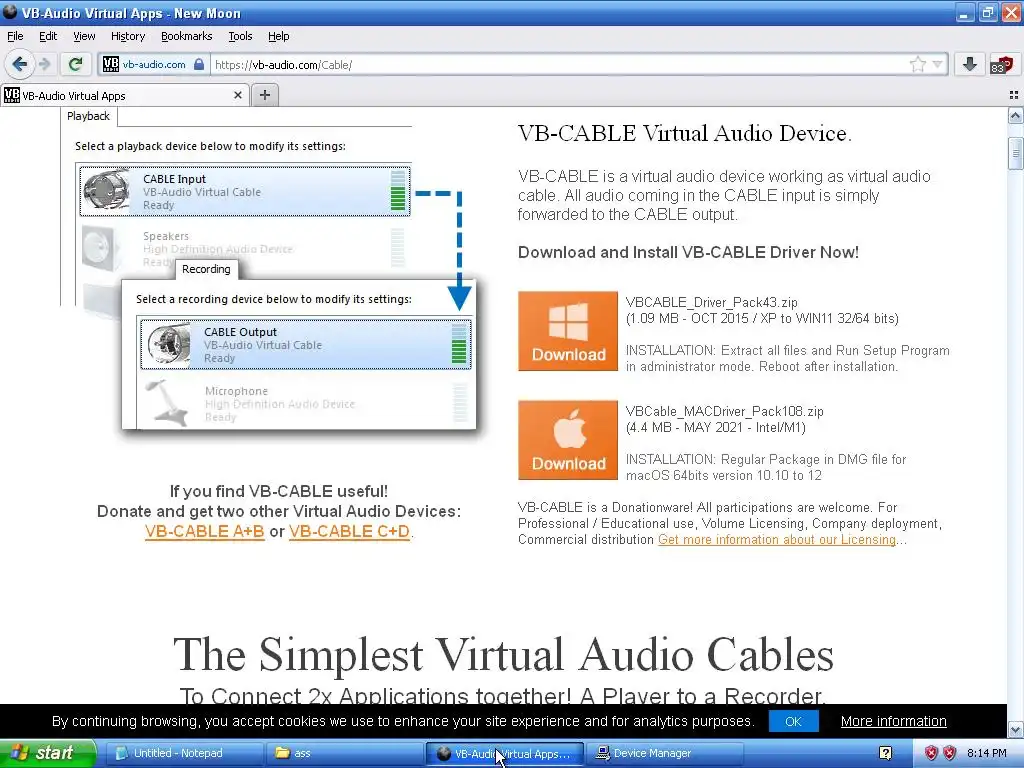Open the Downloads arrow toolbar button

tap(970, 64)
